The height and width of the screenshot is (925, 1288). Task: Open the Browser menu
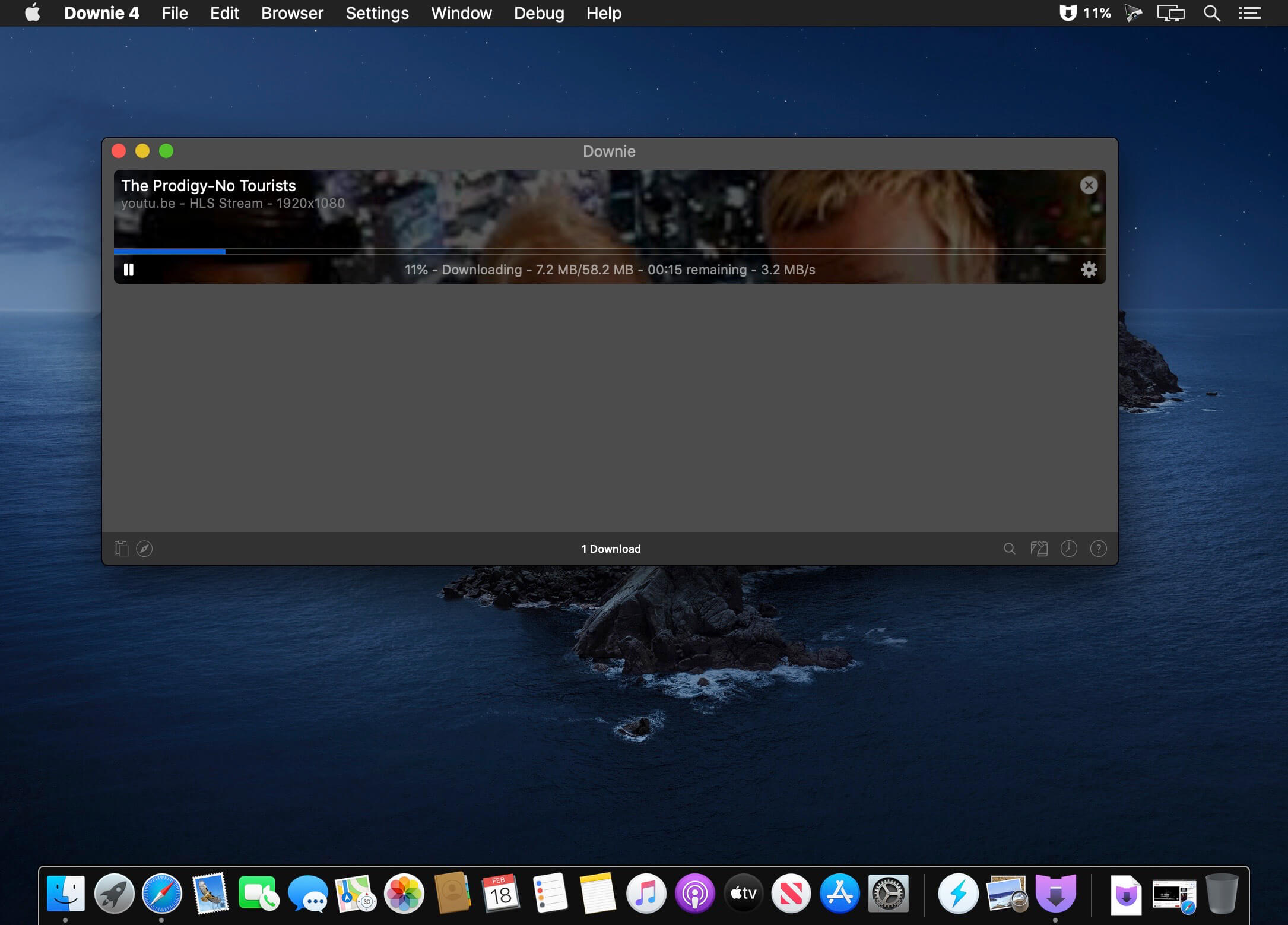(x=291, y=12)
